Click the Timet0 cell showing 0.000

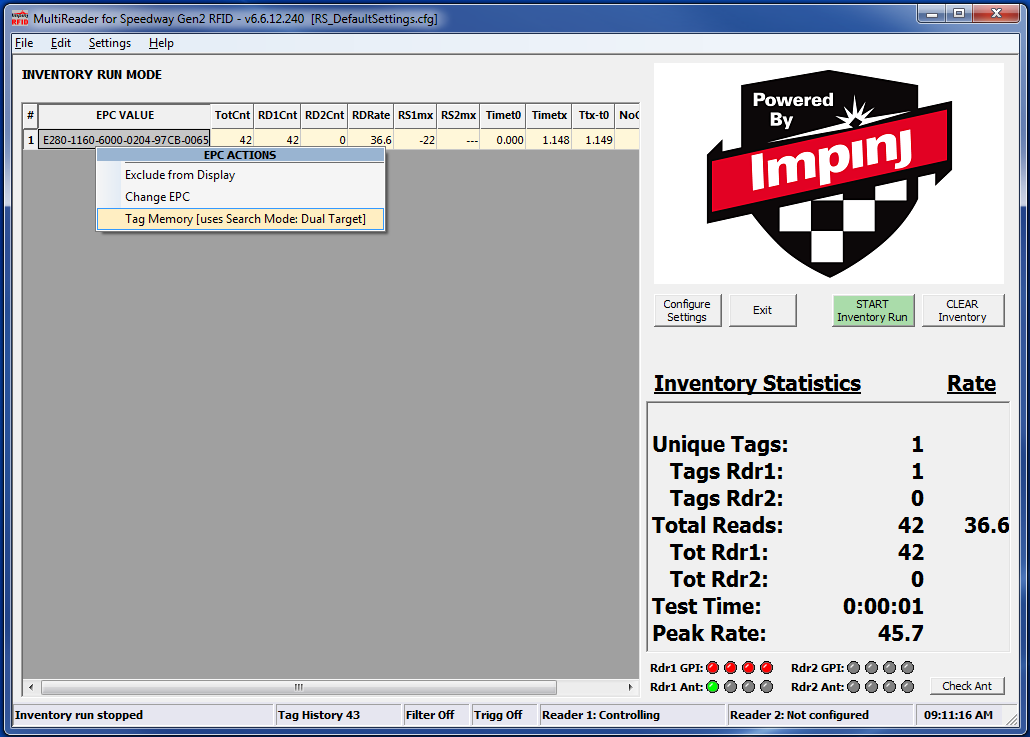503,140
